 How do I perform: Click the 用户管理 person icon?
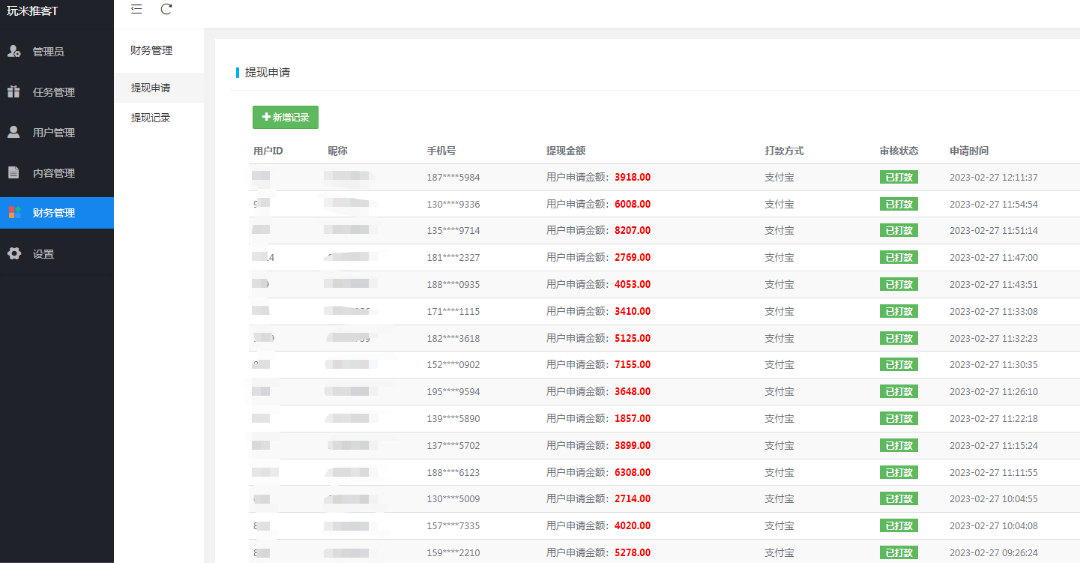(x=14, y=132)
